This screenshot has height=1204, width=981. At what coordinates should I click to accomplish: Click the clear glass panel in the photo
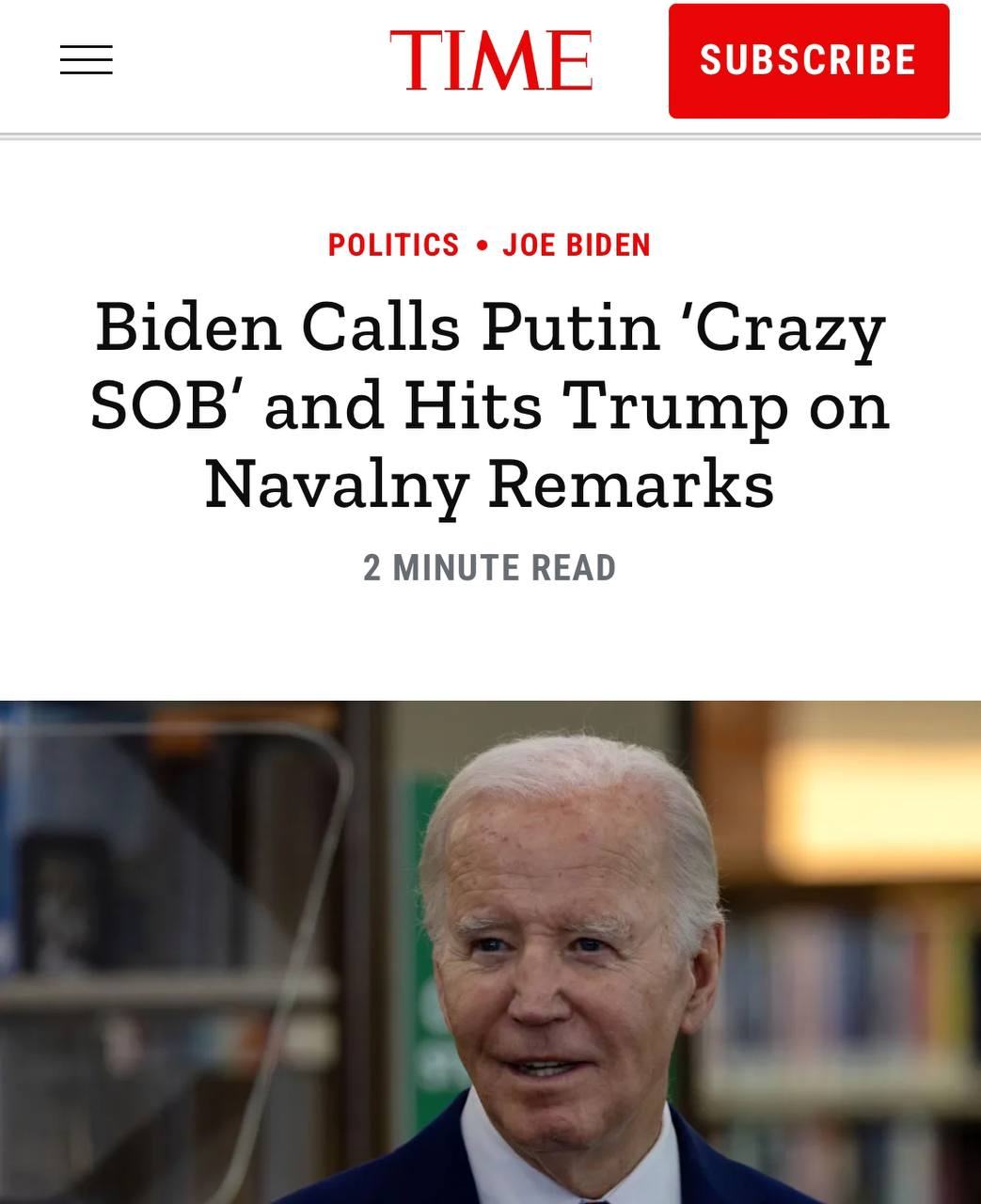click(169, 941)
